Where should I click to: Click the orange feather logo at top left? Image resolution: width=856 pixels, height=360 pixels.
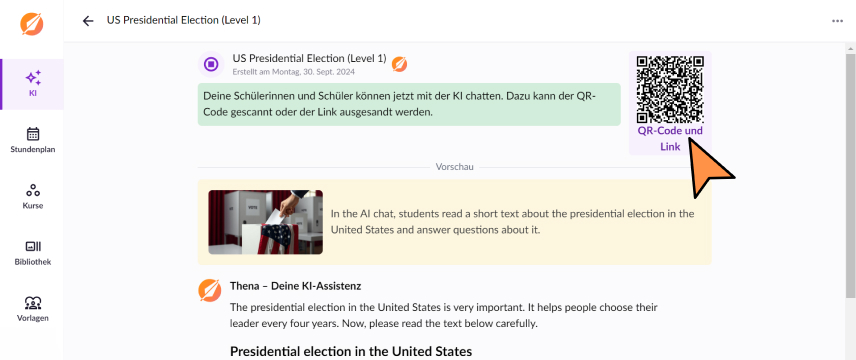[x=32, y=23]
